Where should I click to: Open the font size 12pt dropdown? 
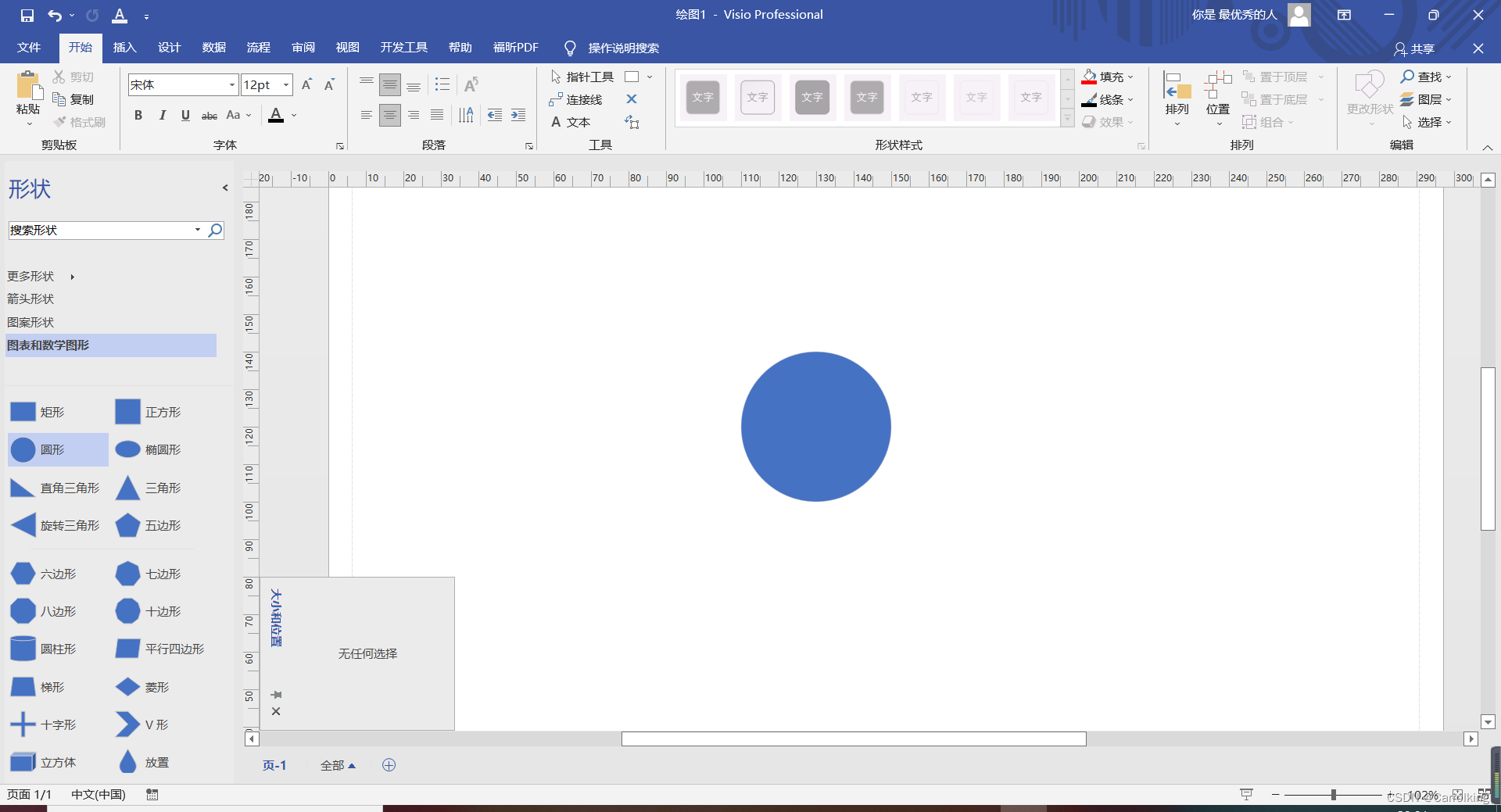(286, 84)
